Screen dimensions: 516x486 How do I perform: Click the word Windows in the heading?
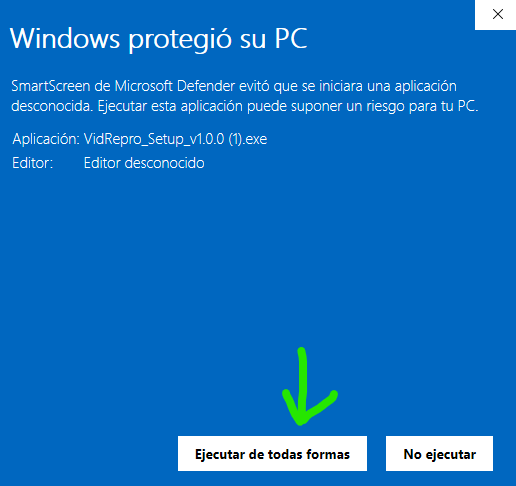pyautogui.click(x=65, y=38)
